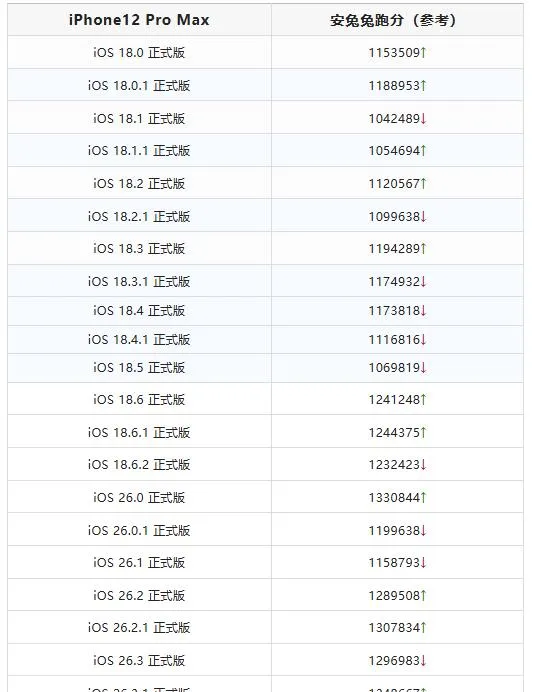Click the 安兔兔跑分（参考）column header
Viewport: 537px width, 692px height.
(397, 20)
